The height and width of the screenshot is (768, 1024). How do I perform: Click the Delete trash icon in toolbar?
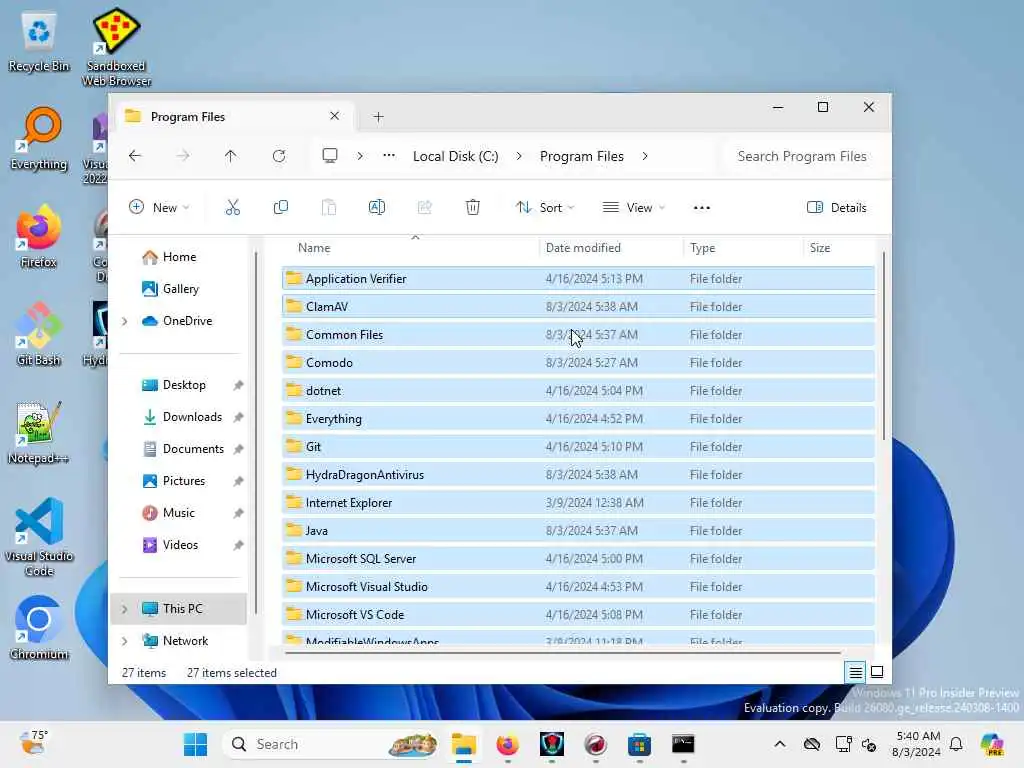tap(473, 208)
